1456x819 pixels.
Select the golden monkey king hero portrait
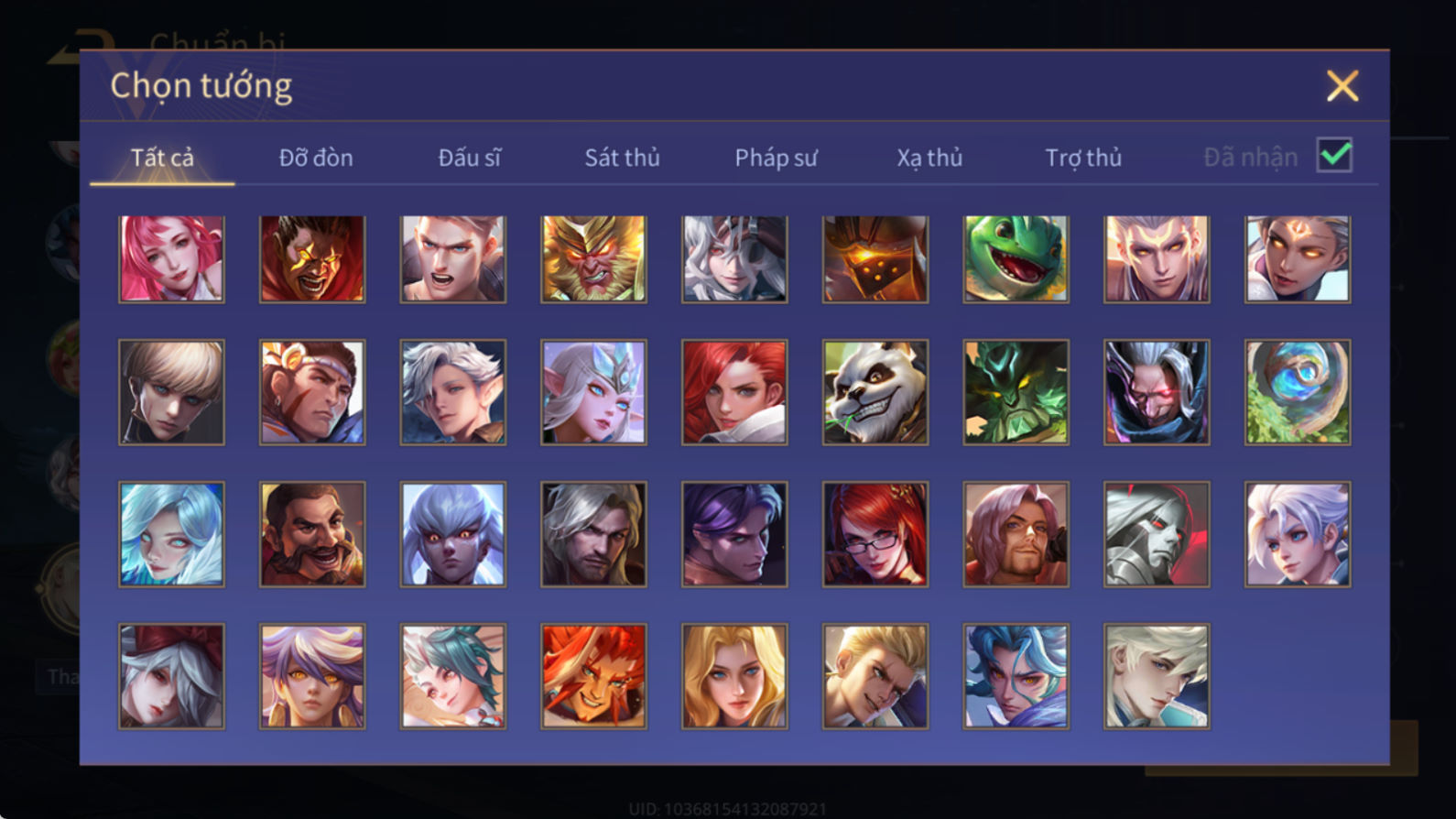(593, 259)
